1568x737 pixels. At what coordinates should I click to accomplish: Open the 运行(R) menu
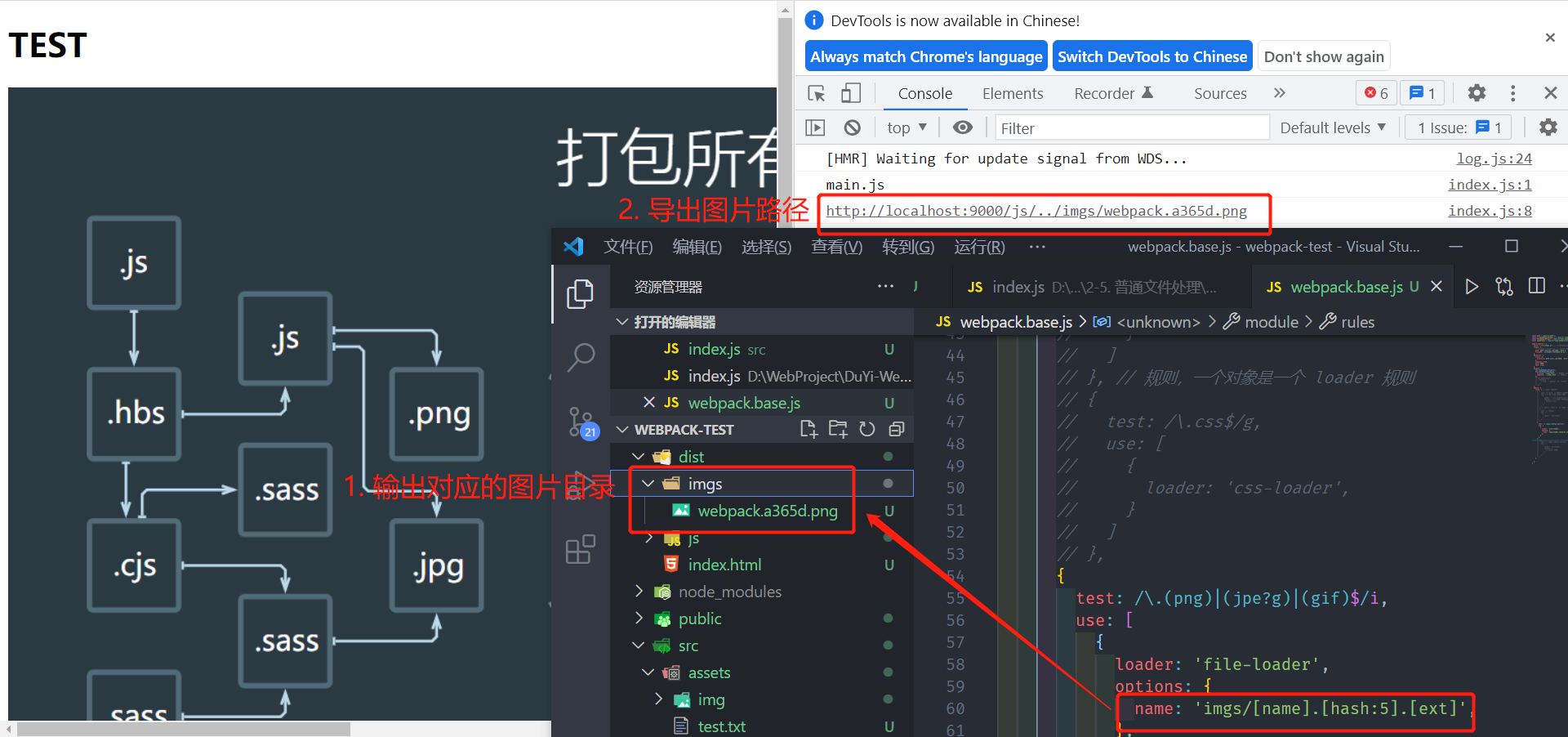(x=979, y=247)
